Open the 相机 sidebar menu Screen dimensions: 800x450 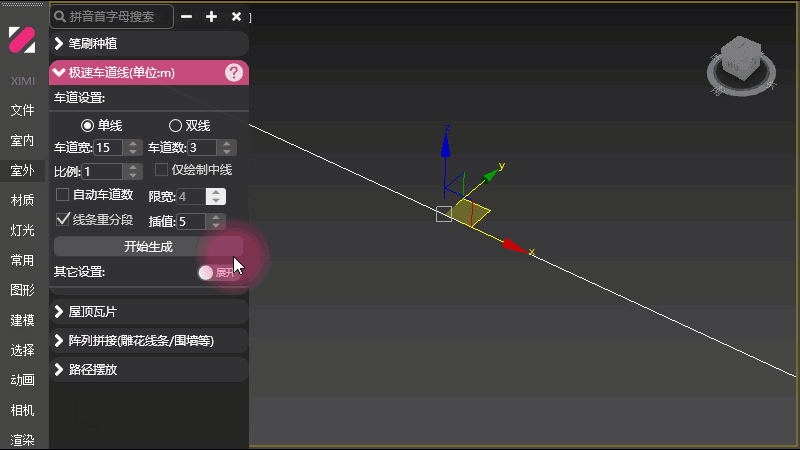22,410
